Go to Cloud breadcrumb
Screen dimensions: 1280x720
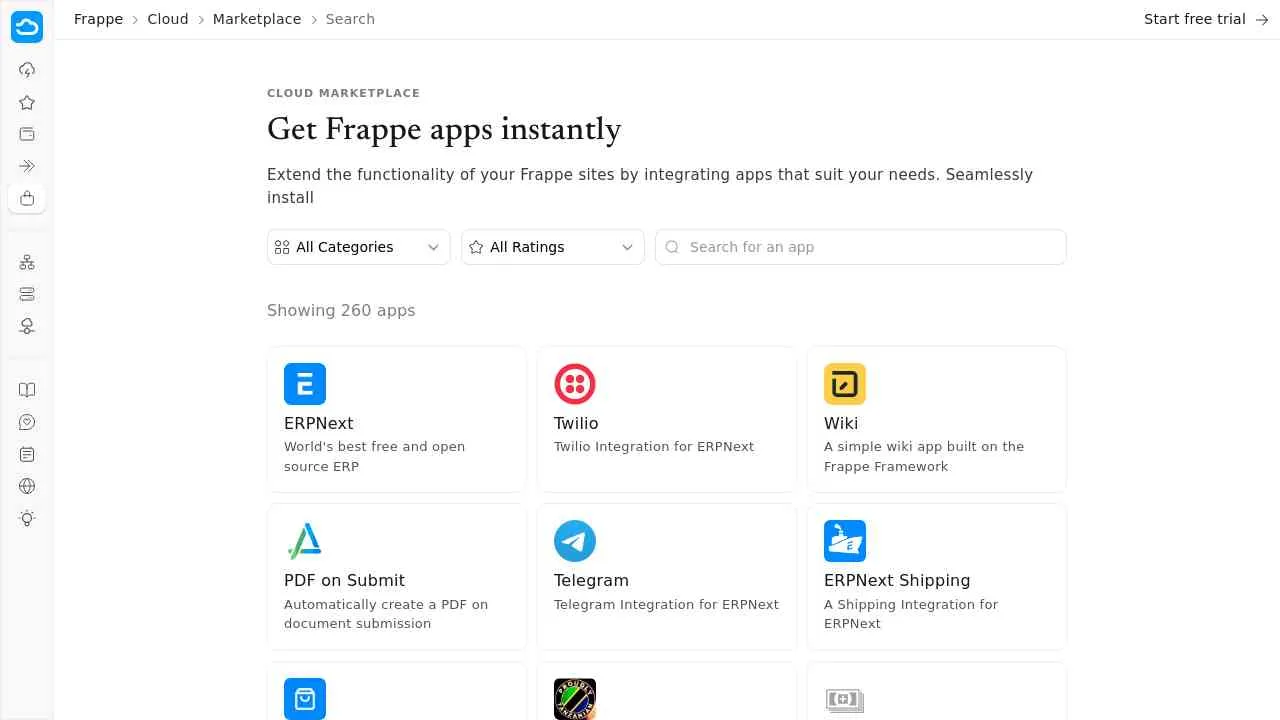pos(168,19)
